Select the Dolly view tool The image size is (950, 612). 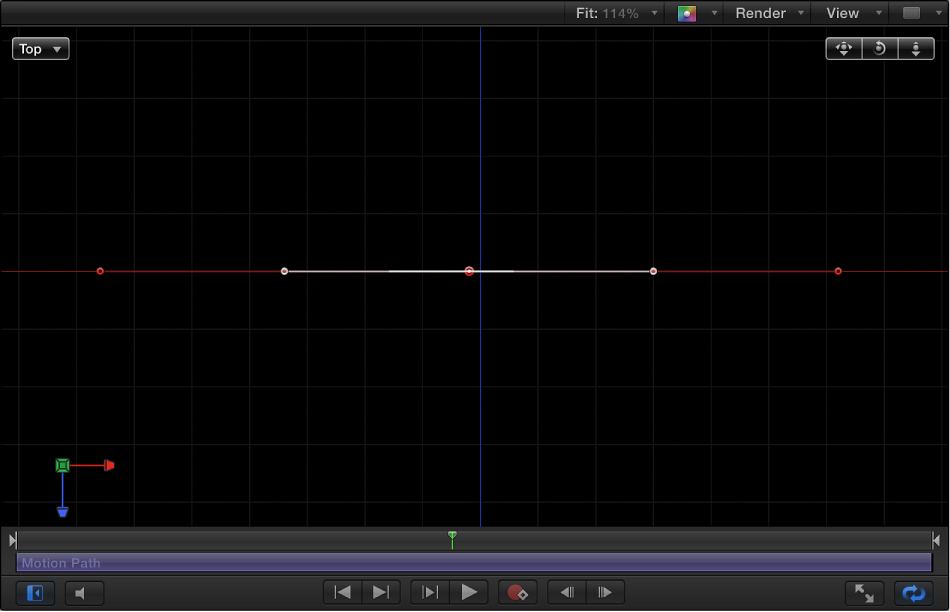pyautogui.click(x=915, y=48)
